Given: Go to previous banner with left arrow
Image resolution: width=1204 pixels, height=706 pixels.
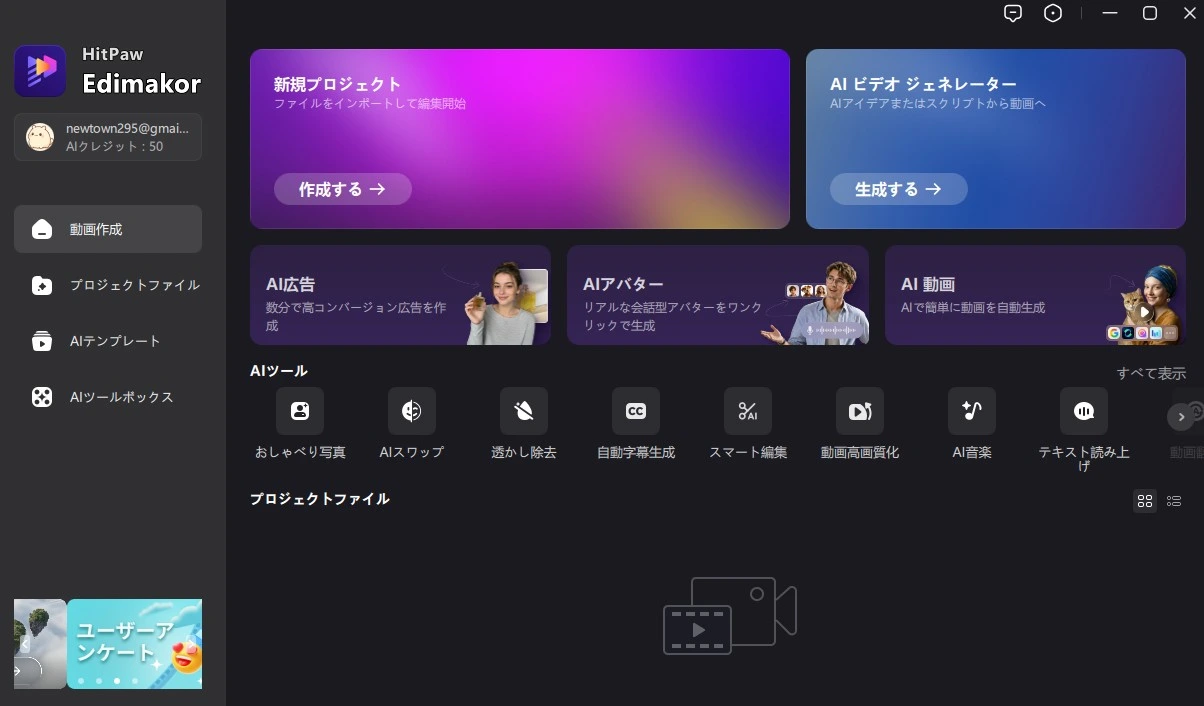Looking at the screenshot, I should pos(25,645).
